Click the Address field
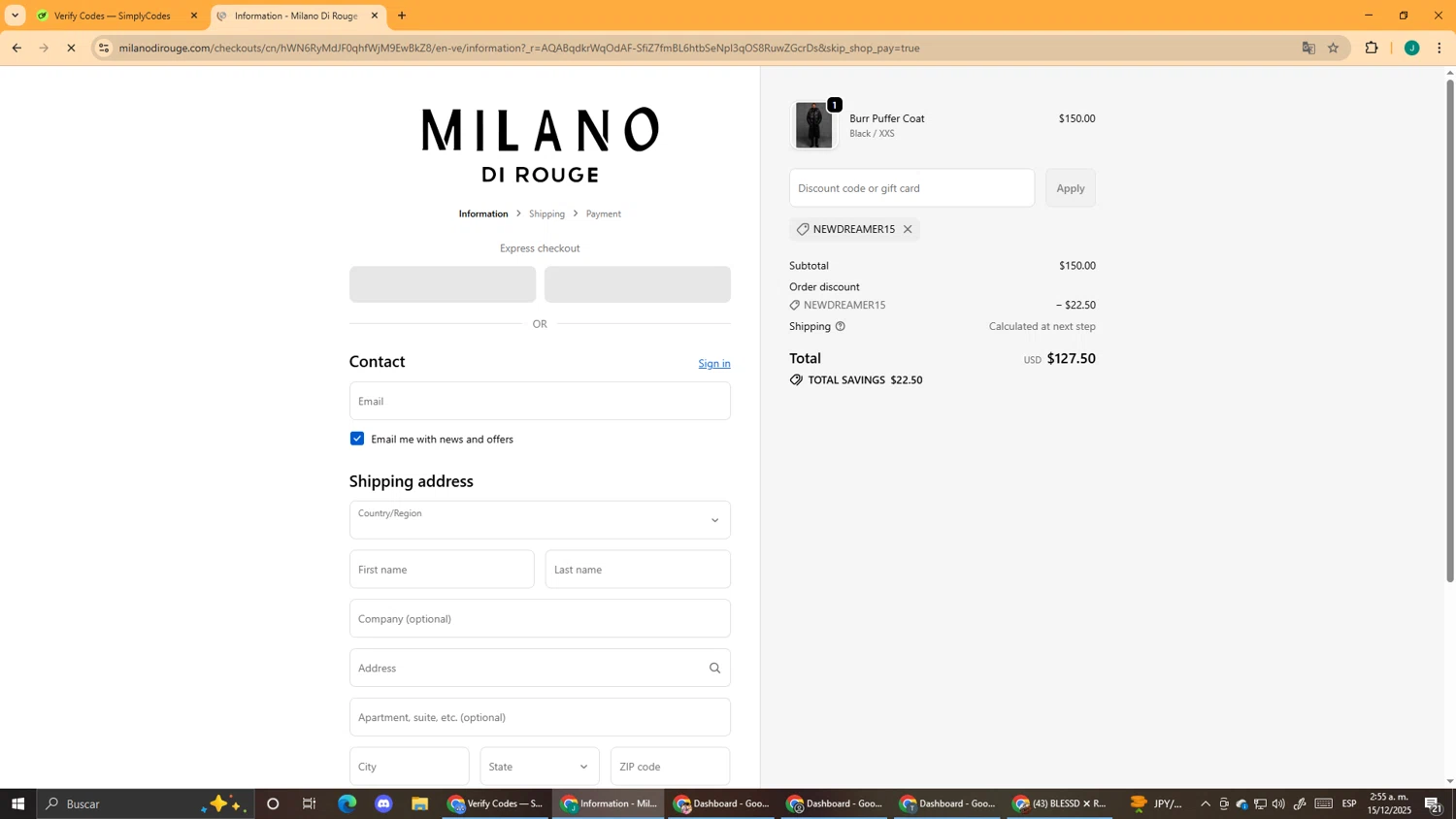Image resolution: width=1456 pixels, height=819 pixels. click(x=540, y=668)
